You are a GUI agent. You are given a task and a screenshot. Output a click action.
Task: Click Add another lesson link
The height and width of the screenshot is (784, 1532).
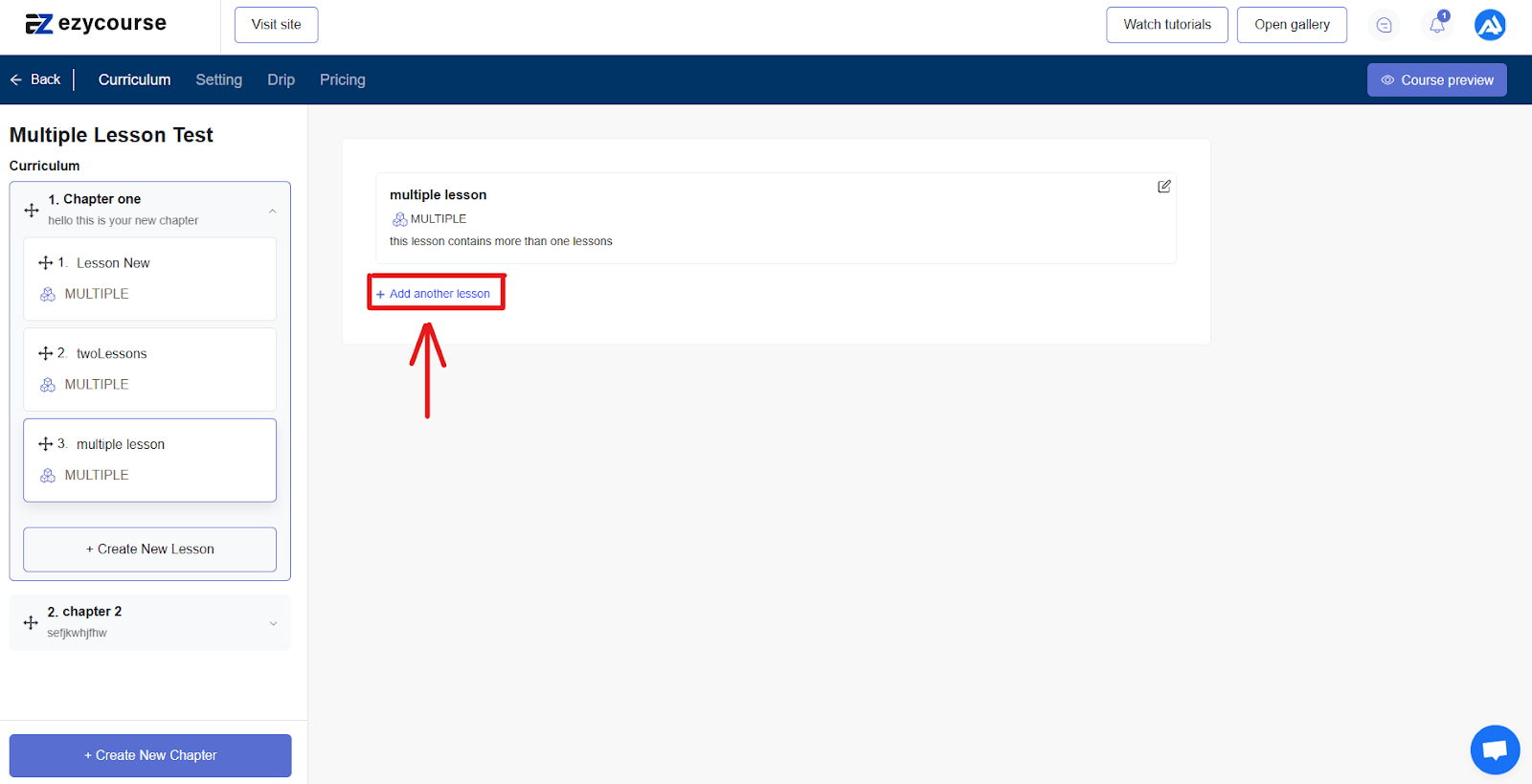click(x=433, y=294)
